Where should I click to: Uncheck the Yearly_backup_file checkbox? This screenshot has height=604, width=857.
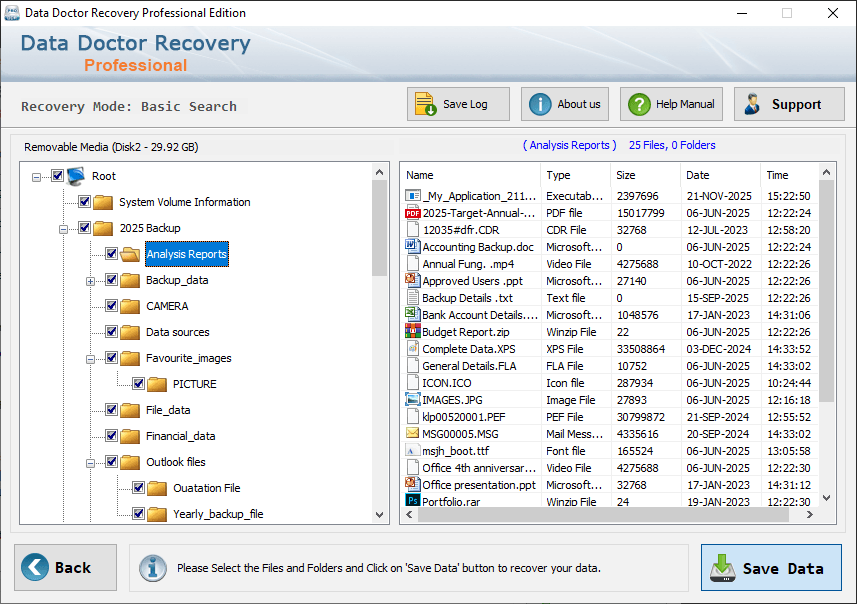point(138,513)
